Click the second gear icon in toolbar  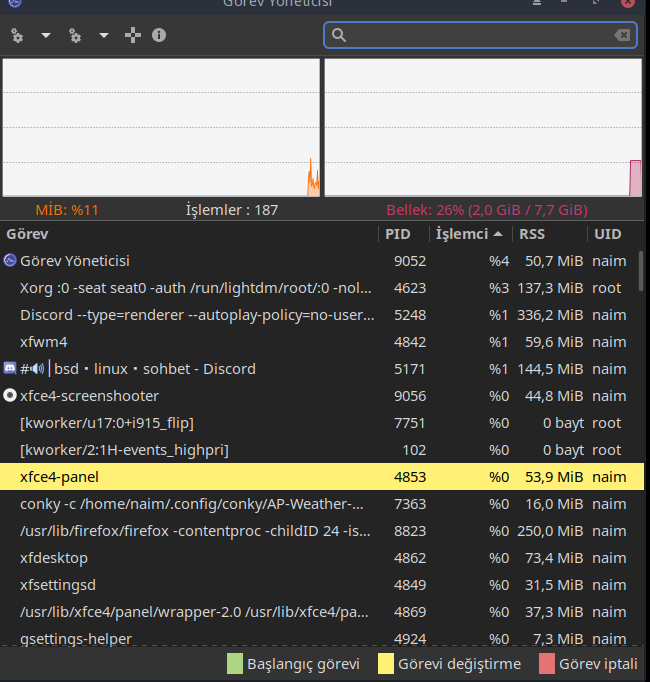pos(75,36)
